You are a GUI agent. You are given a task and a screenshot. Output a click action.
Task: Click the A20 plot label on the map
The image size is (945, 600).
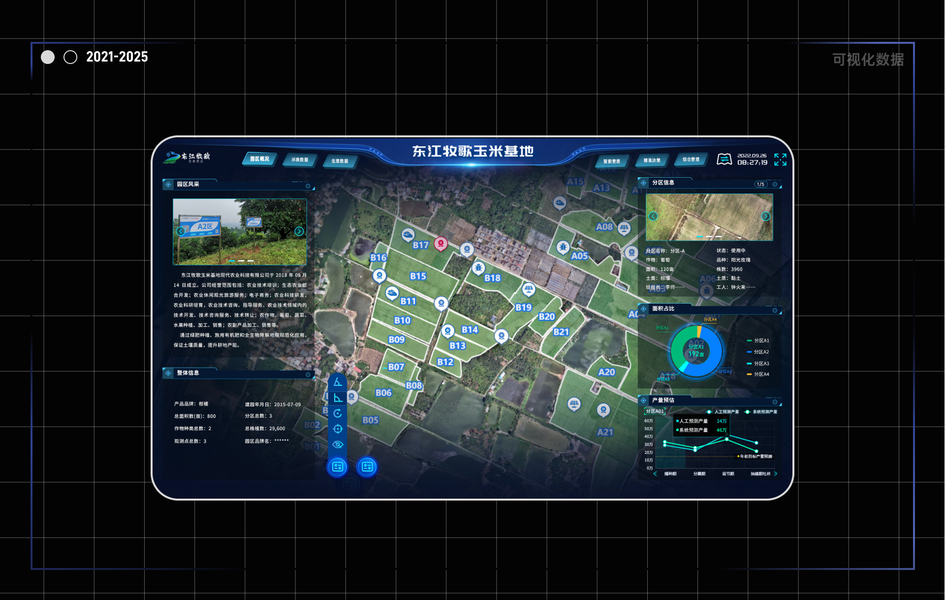(606, 372)
